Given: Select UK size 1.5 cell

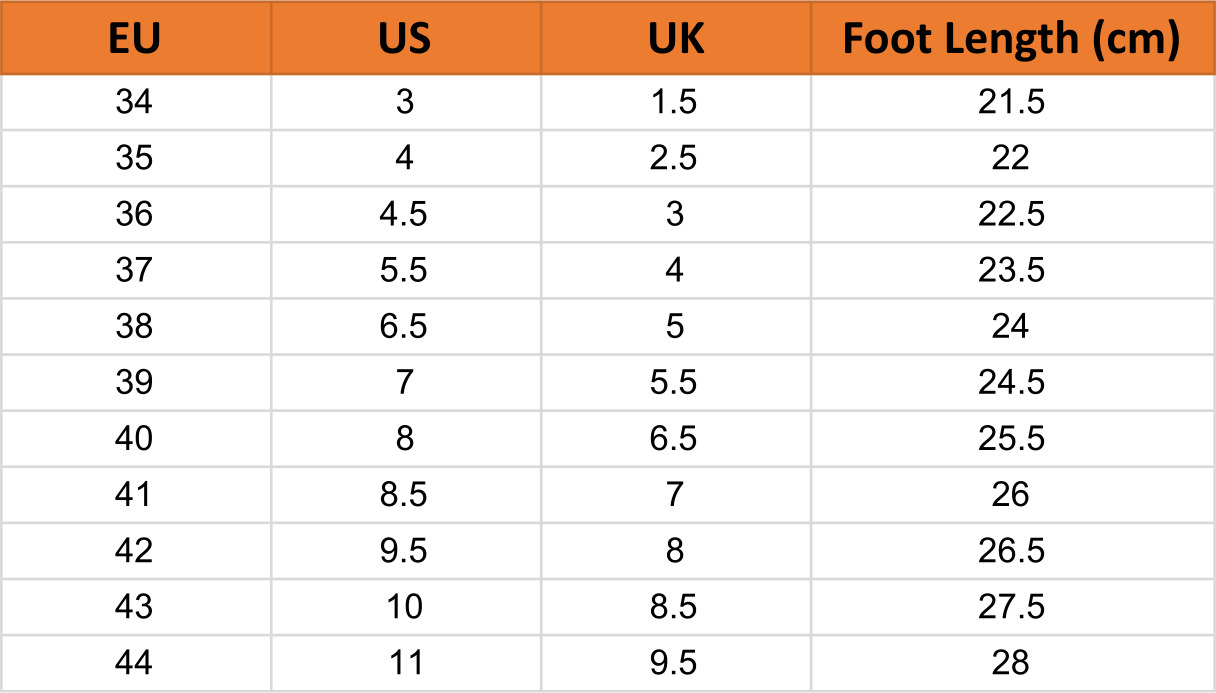Looking at the screenshot, I should tap(675, 102).
